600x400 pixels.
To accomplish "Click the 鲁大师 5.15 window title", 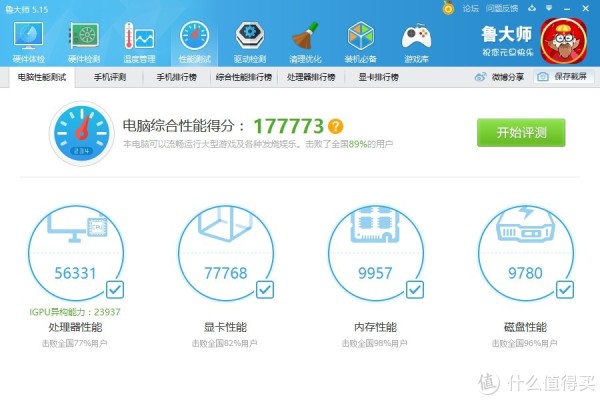I will [27, 9].
